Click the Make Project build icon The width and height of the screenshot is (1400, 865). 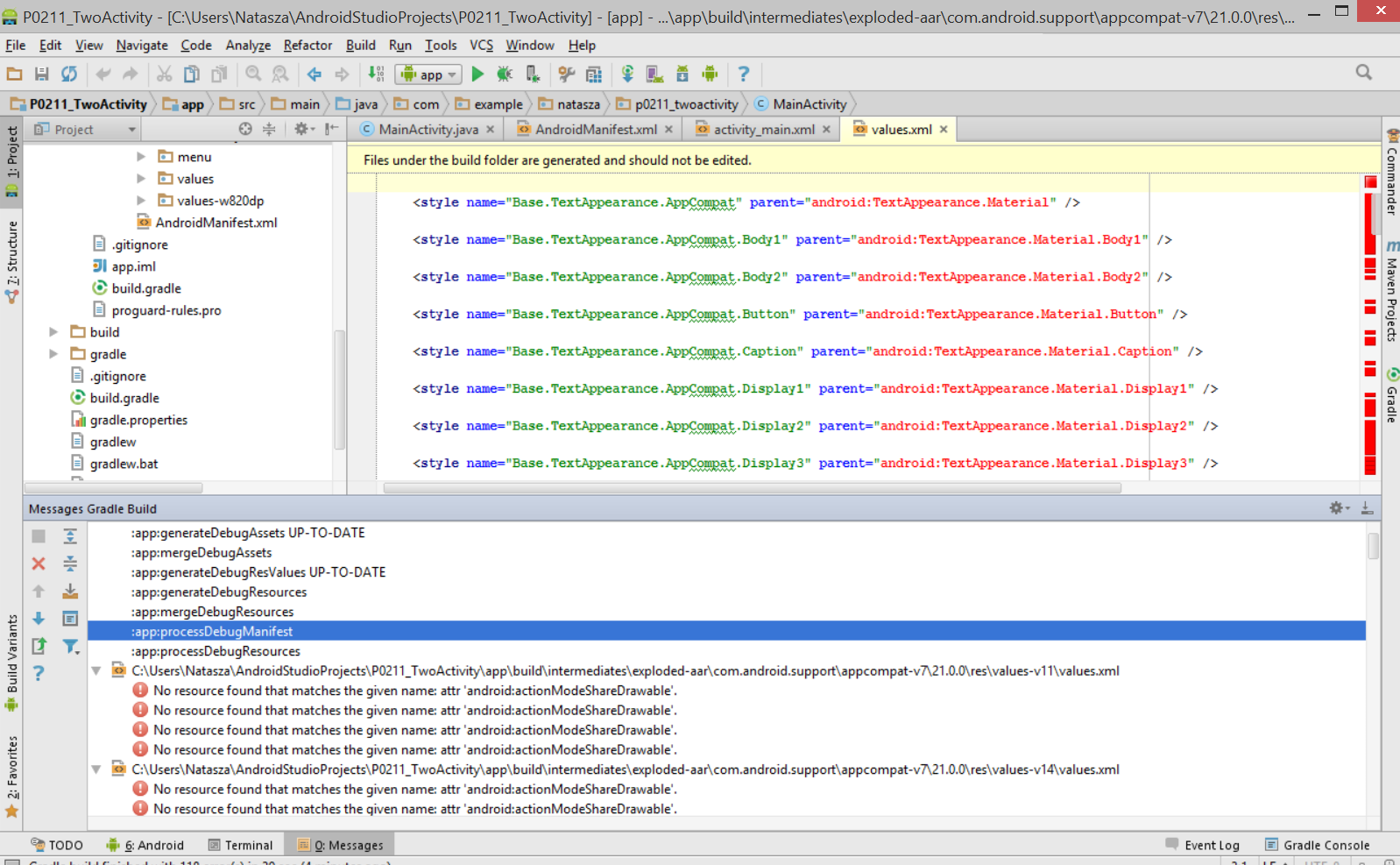tap(376, 74)
